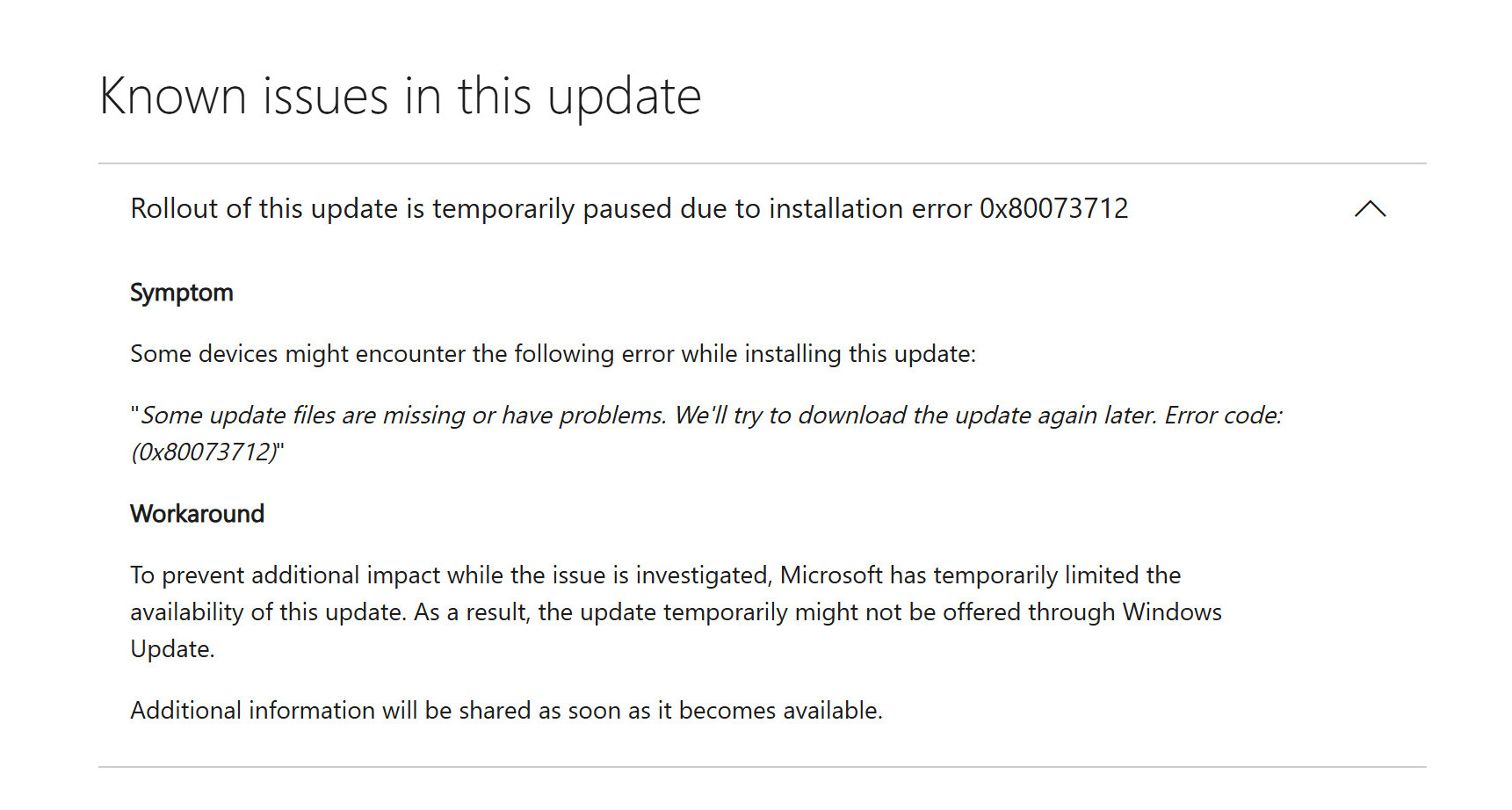1512x810 pixels.
Task: Click the italic '(0x80073712)' error code
Action: click(x=206, y=452)
